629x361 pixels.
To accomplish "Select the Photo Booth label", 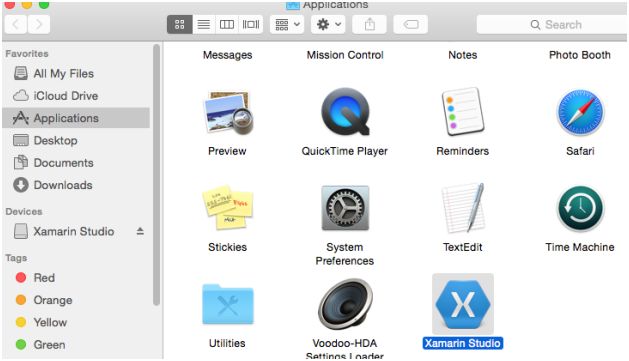I will point(580,55).
